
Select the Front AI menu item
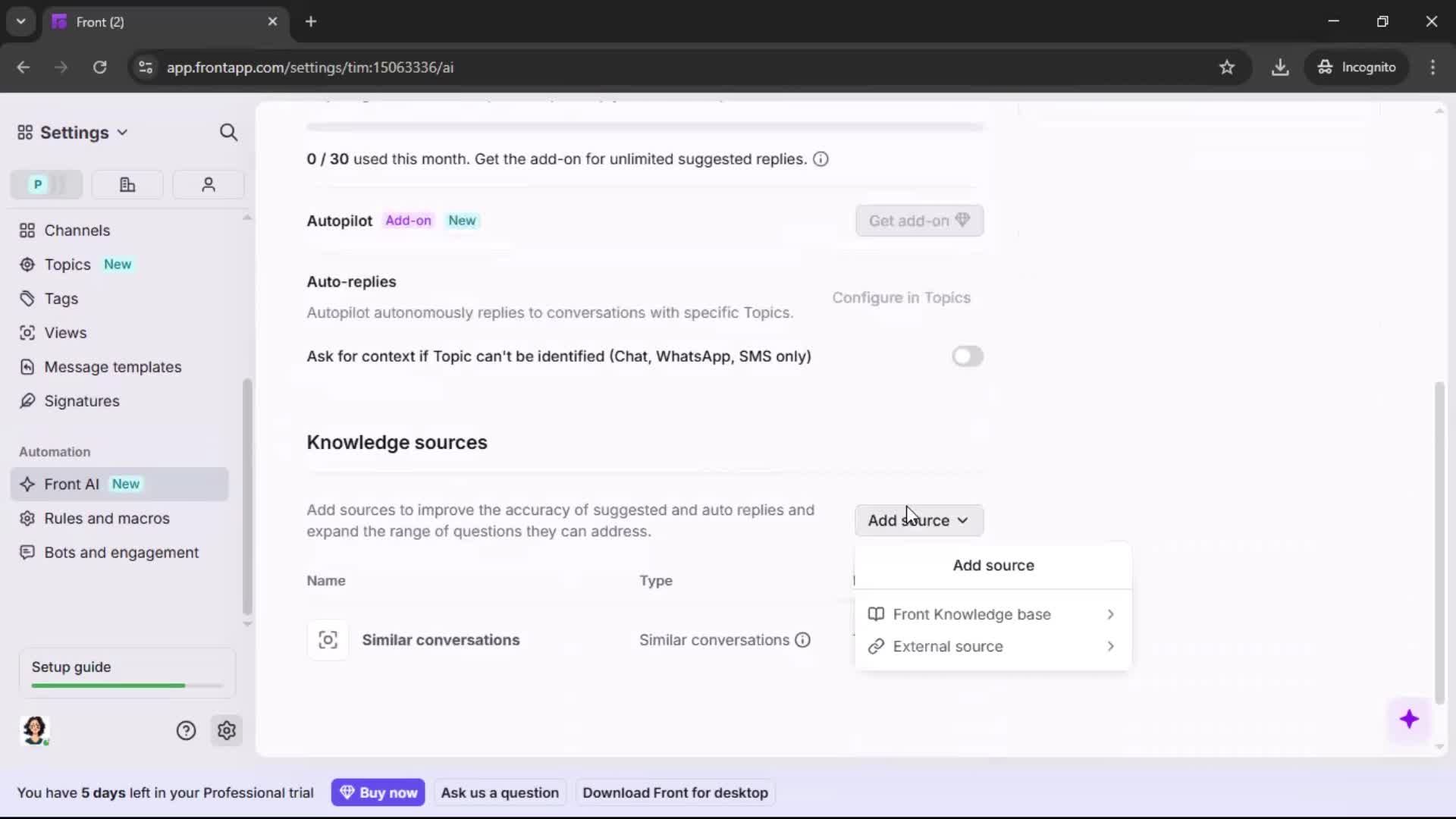[72, 484]
